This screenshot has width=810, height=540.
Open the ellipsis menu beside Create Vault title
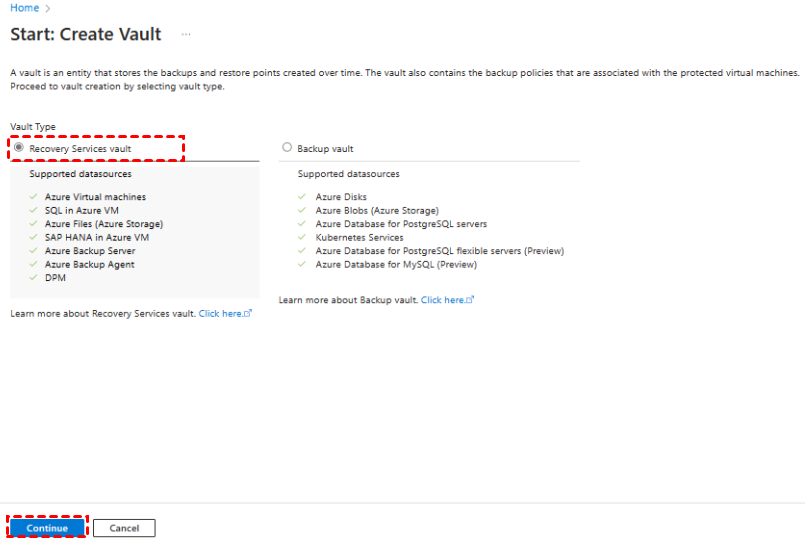[x=186, y=34]
